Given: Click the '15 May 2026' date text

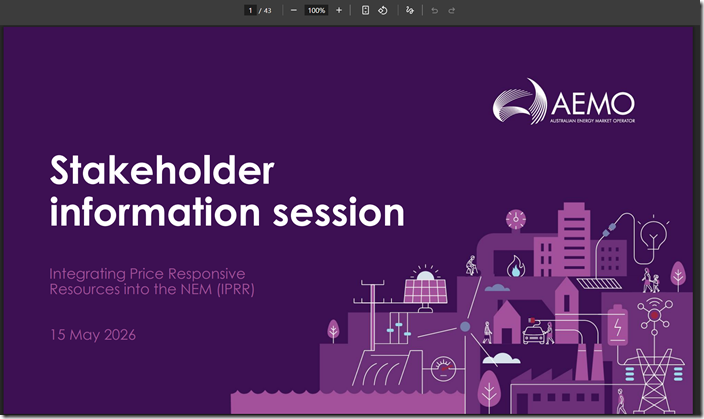Looking at the screenshot, I should pos(92,335).
